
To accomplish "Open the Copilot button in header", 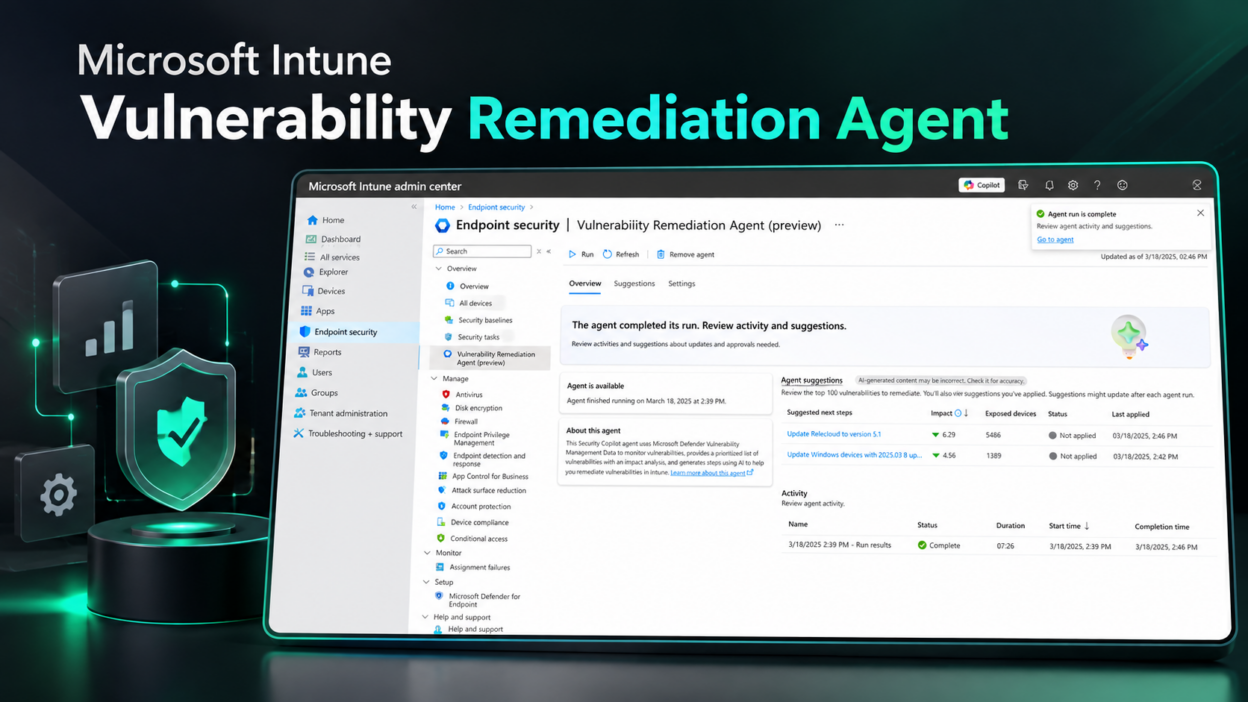I will [981, 185].
